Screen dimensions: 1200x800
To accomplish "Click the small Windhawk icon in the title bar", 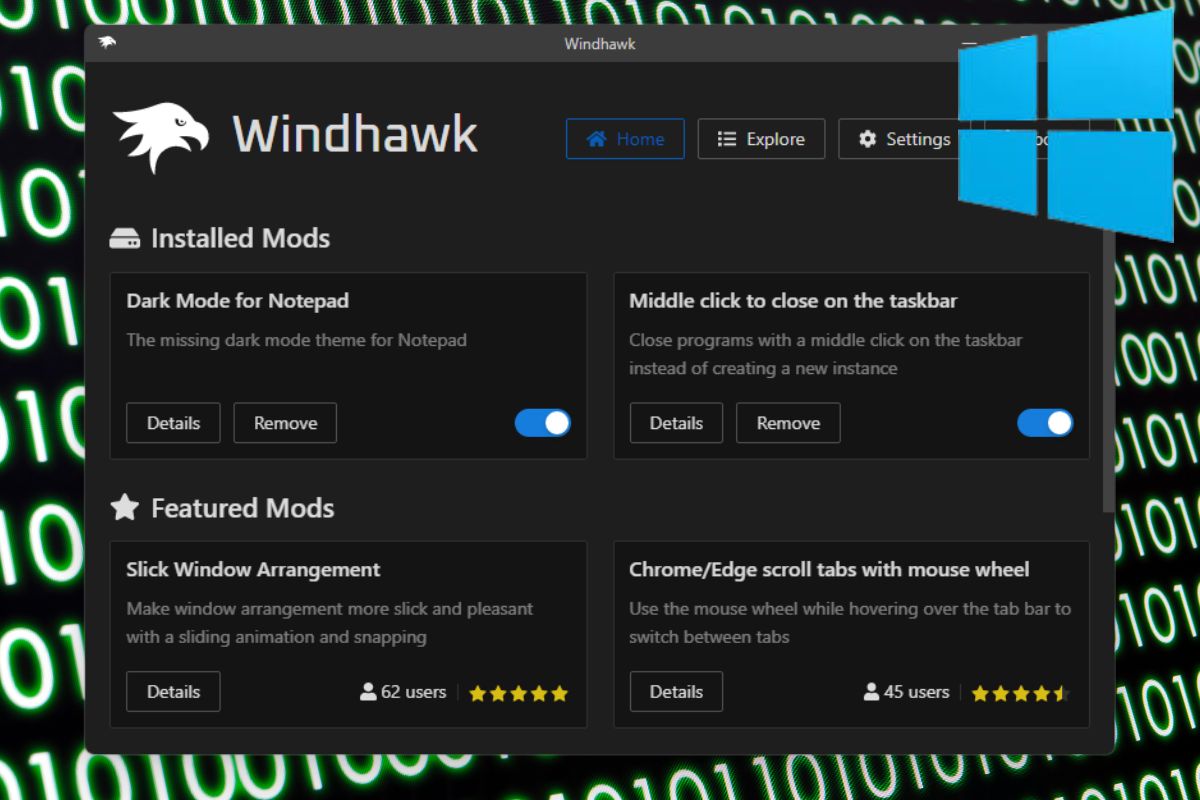I will click(107, 43).
